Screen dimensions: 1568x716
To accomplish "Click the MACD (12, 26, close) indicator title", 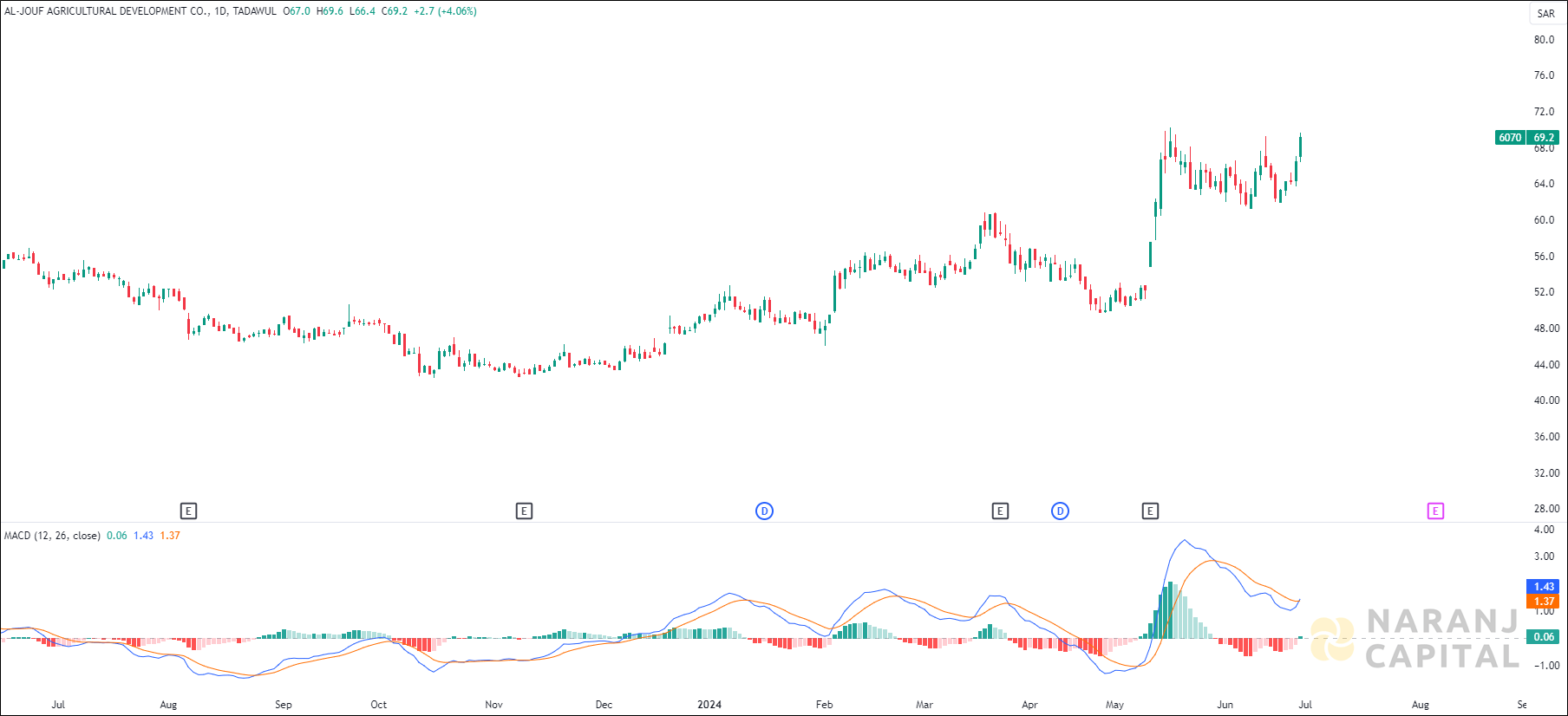I will [52, 536].
